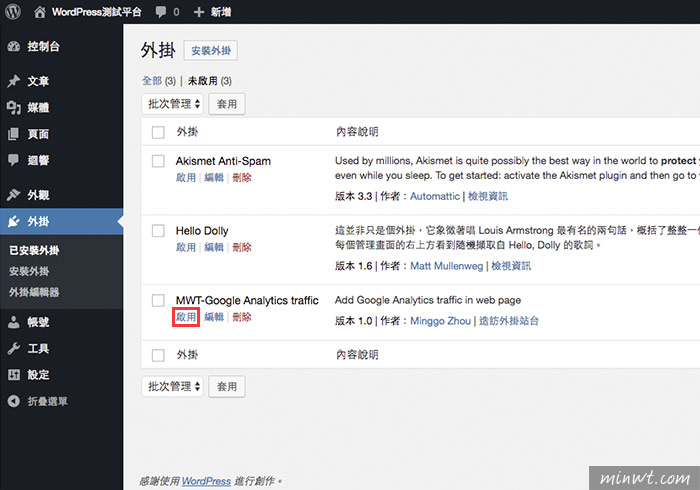Click the top 套用 button
Image resolution: width=700 pixels, height=490 pixels.
pos(227,104)
